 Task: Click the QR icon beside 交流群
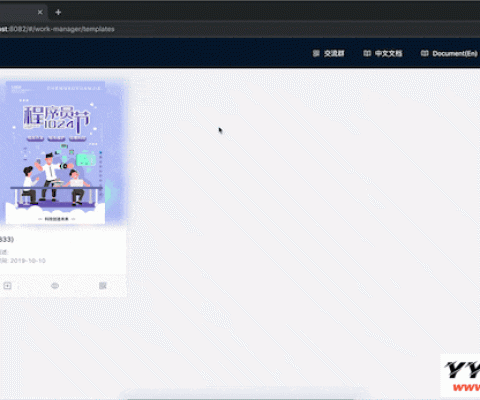click(316, 53)
